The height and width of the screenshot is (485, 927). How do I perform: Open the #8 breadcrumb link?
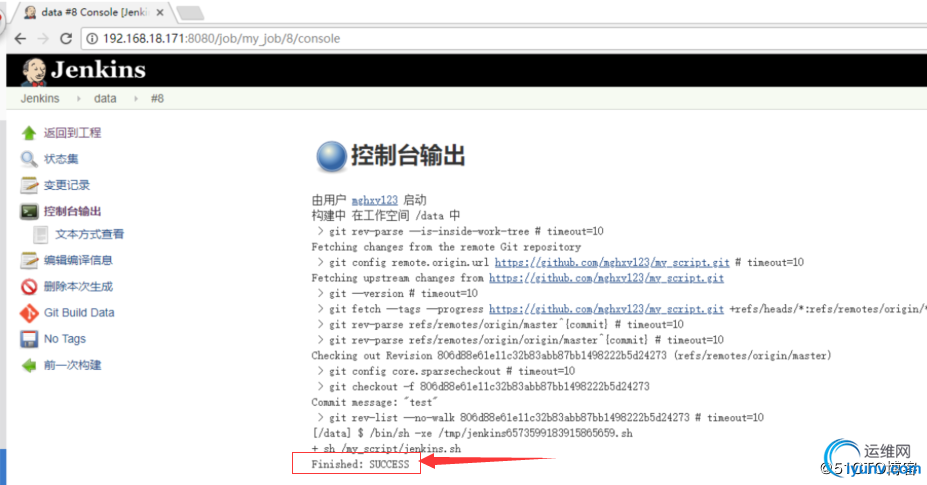pyautogui.click(x=157, y=98)
